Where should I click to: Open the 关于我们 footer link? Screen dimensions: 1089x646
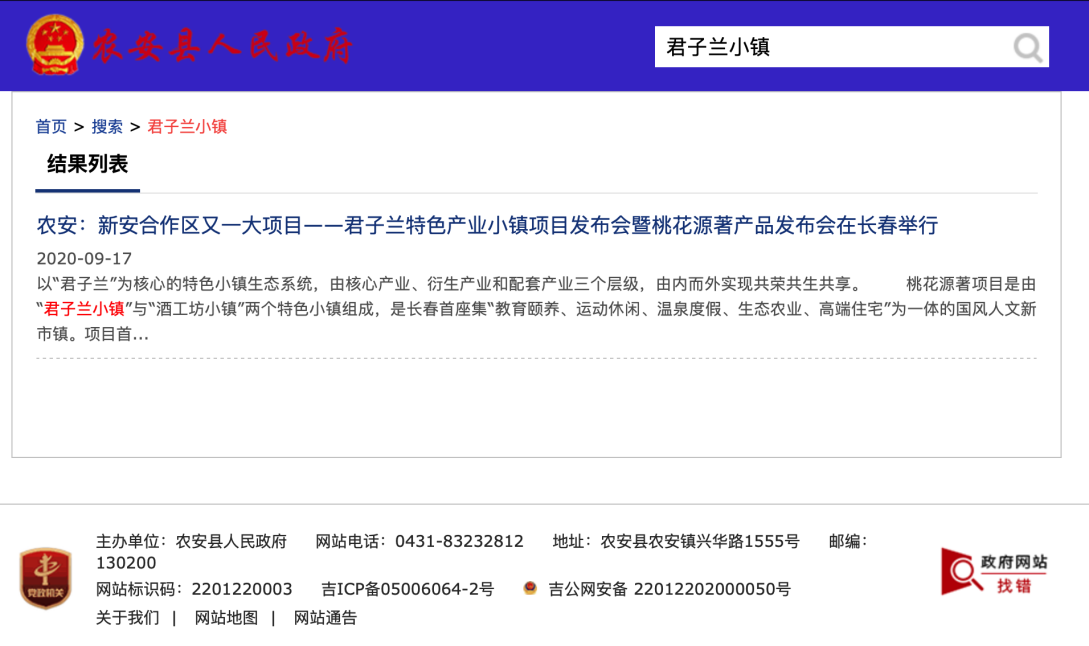(x=127, y=618)
